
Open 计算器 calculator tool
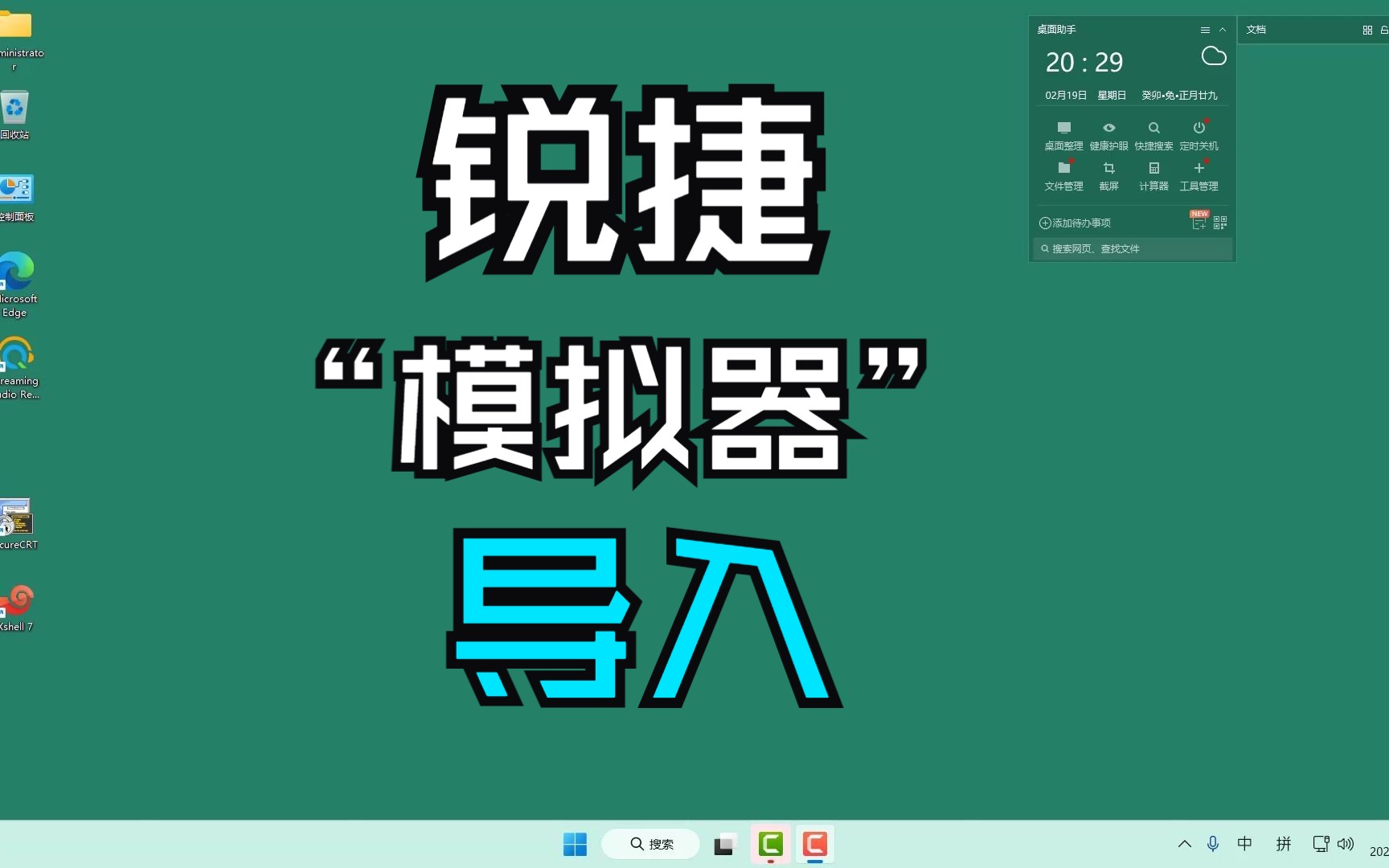pyautogui.click(x=1153, y=176)
